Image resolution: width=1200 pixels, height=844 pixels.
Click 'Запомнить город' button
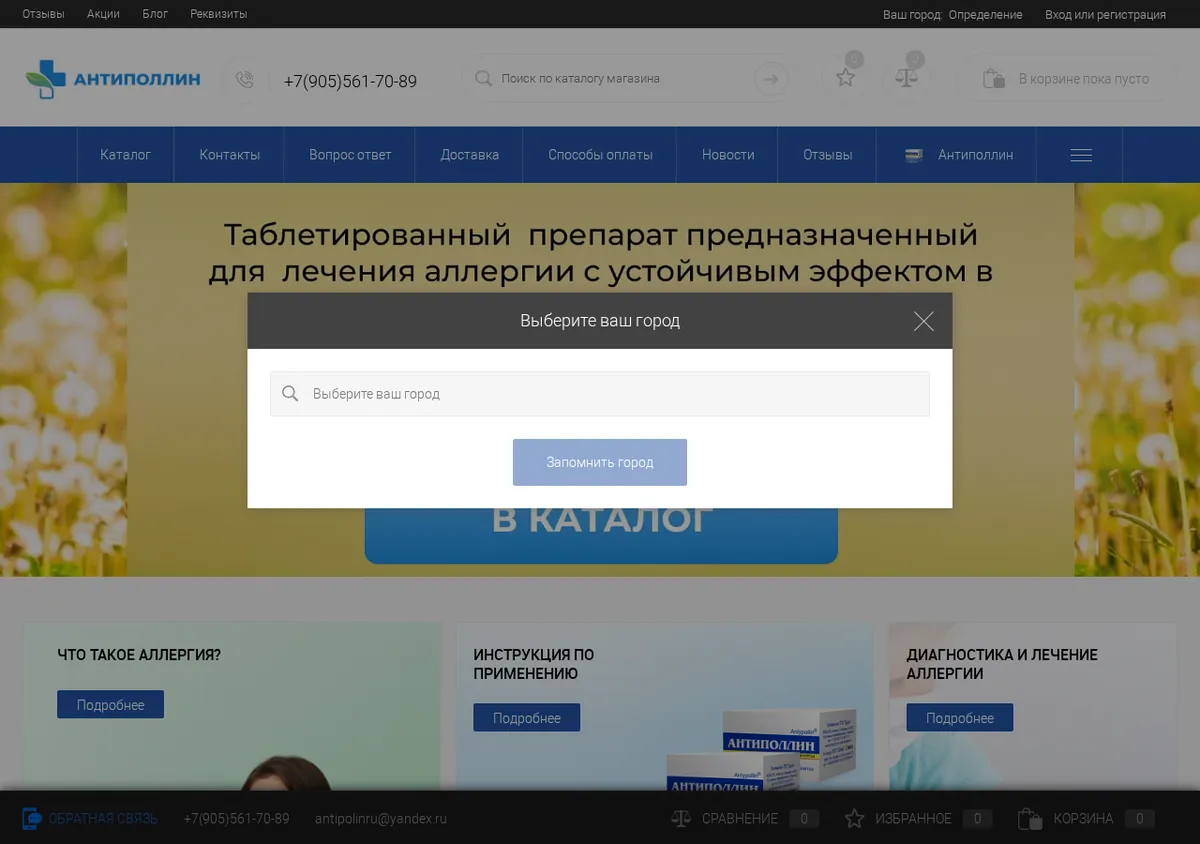point(600,462)
